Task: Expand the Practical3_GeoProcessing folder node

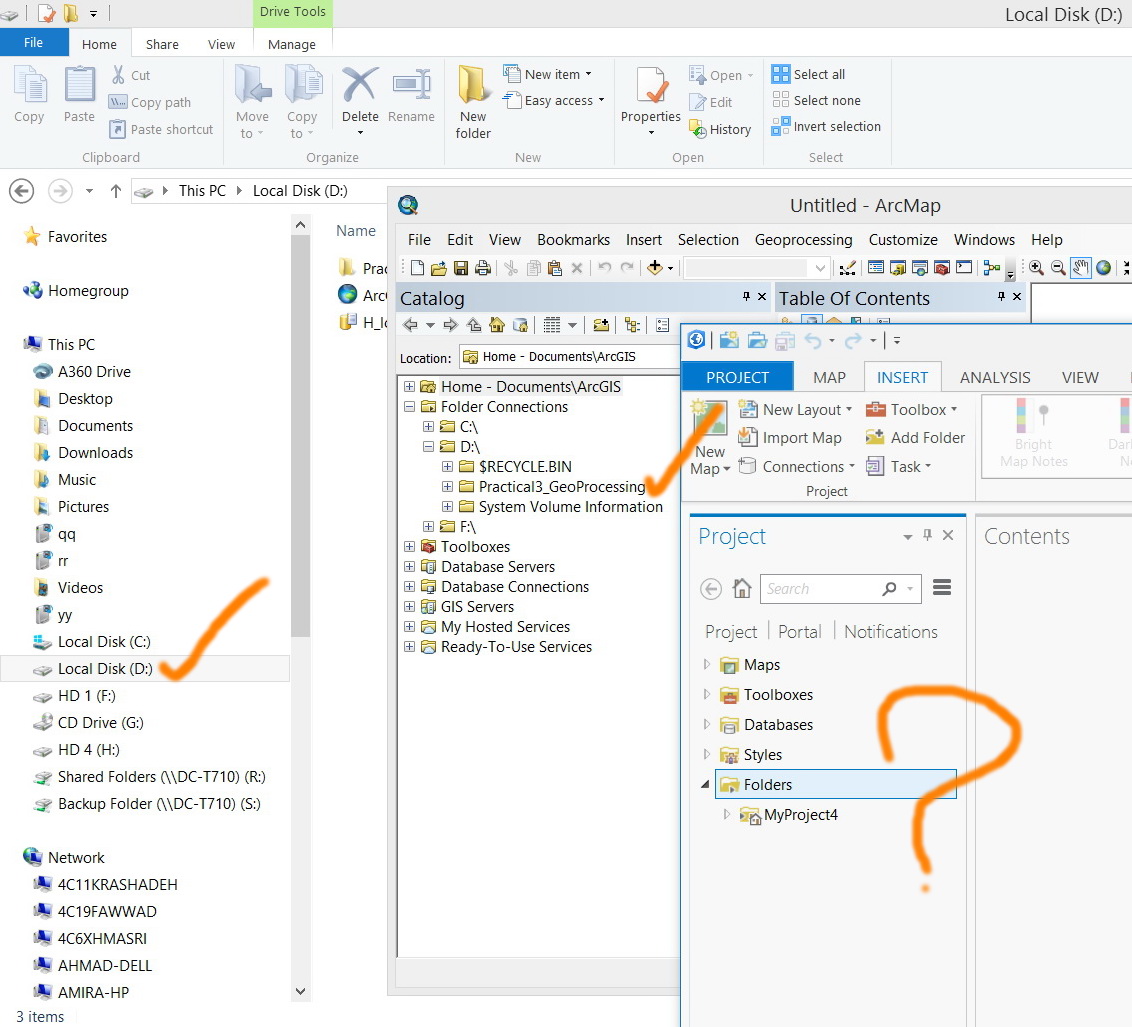Action: coord(448,486)
